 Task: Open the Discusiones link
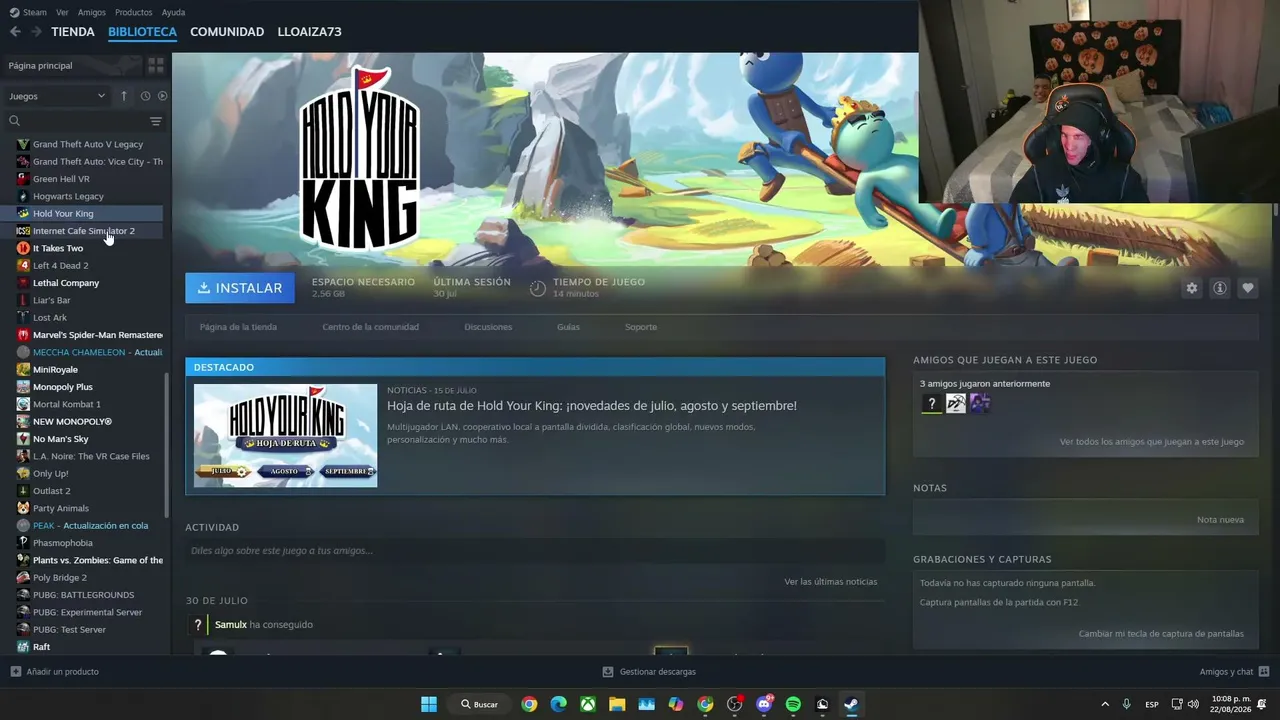click(488, 327)
